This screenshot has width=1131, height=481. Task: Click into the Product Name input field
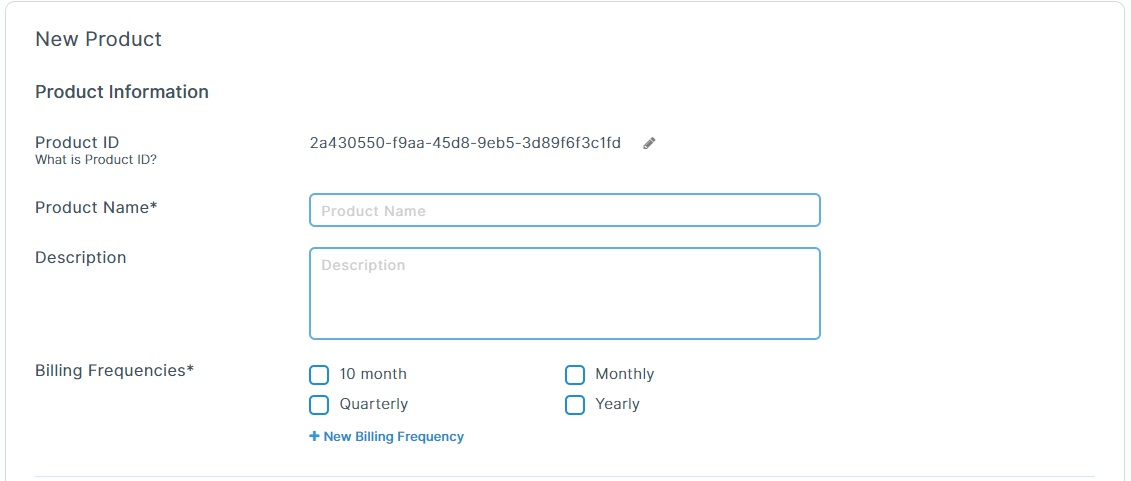[565, 210]
